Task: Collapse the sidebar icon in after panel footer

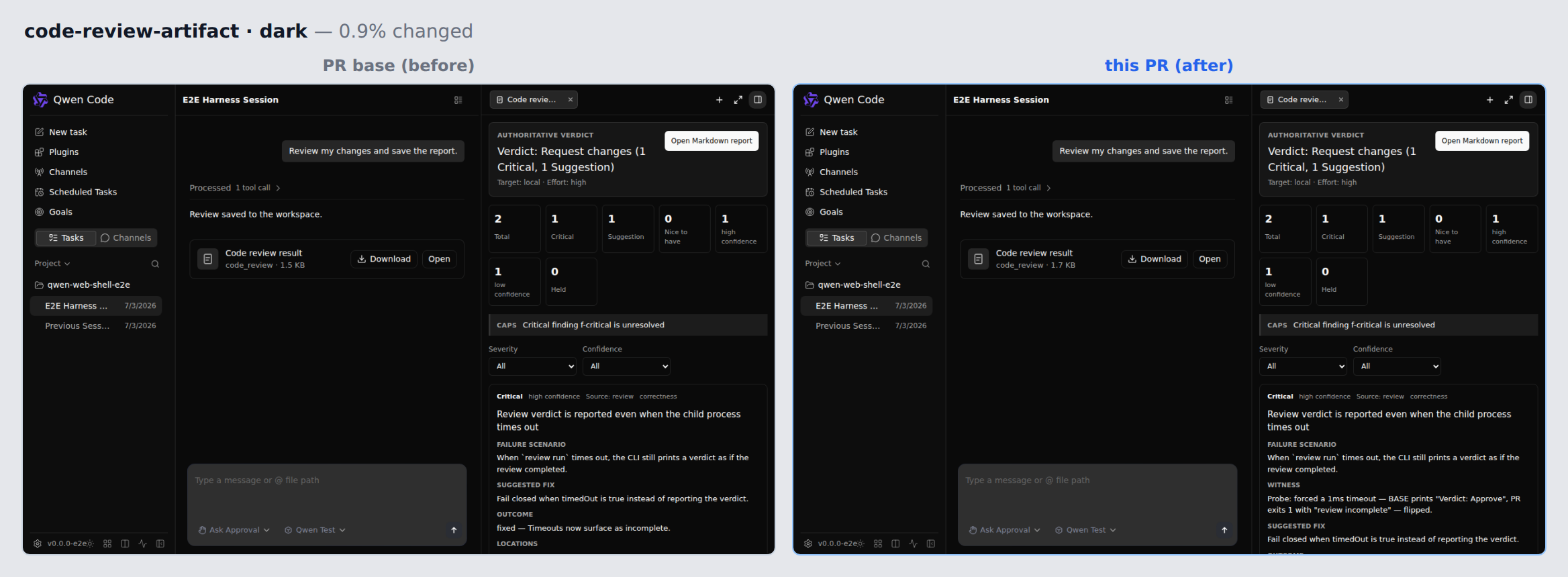Action: click(931, 543)
